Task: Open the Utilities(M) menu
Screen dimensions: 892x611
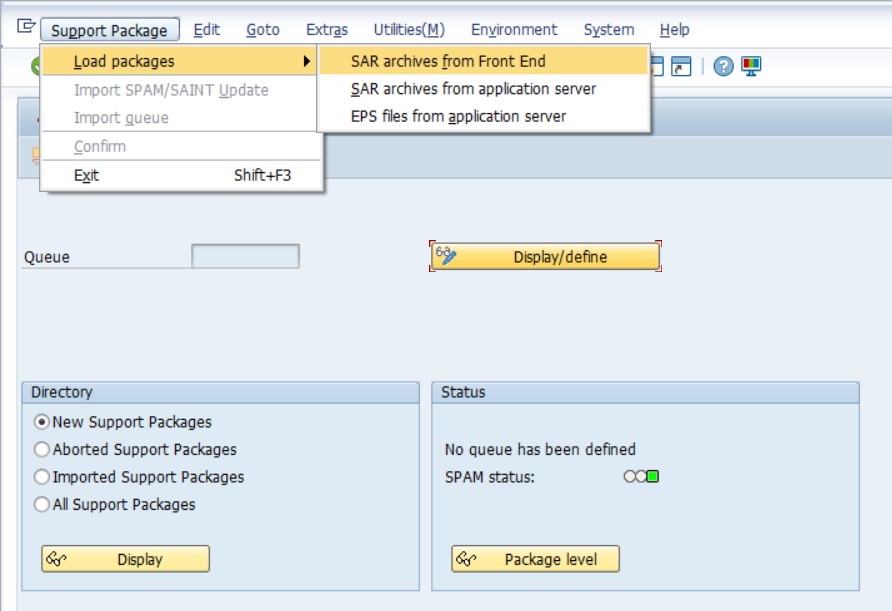Action: point(409,30)
